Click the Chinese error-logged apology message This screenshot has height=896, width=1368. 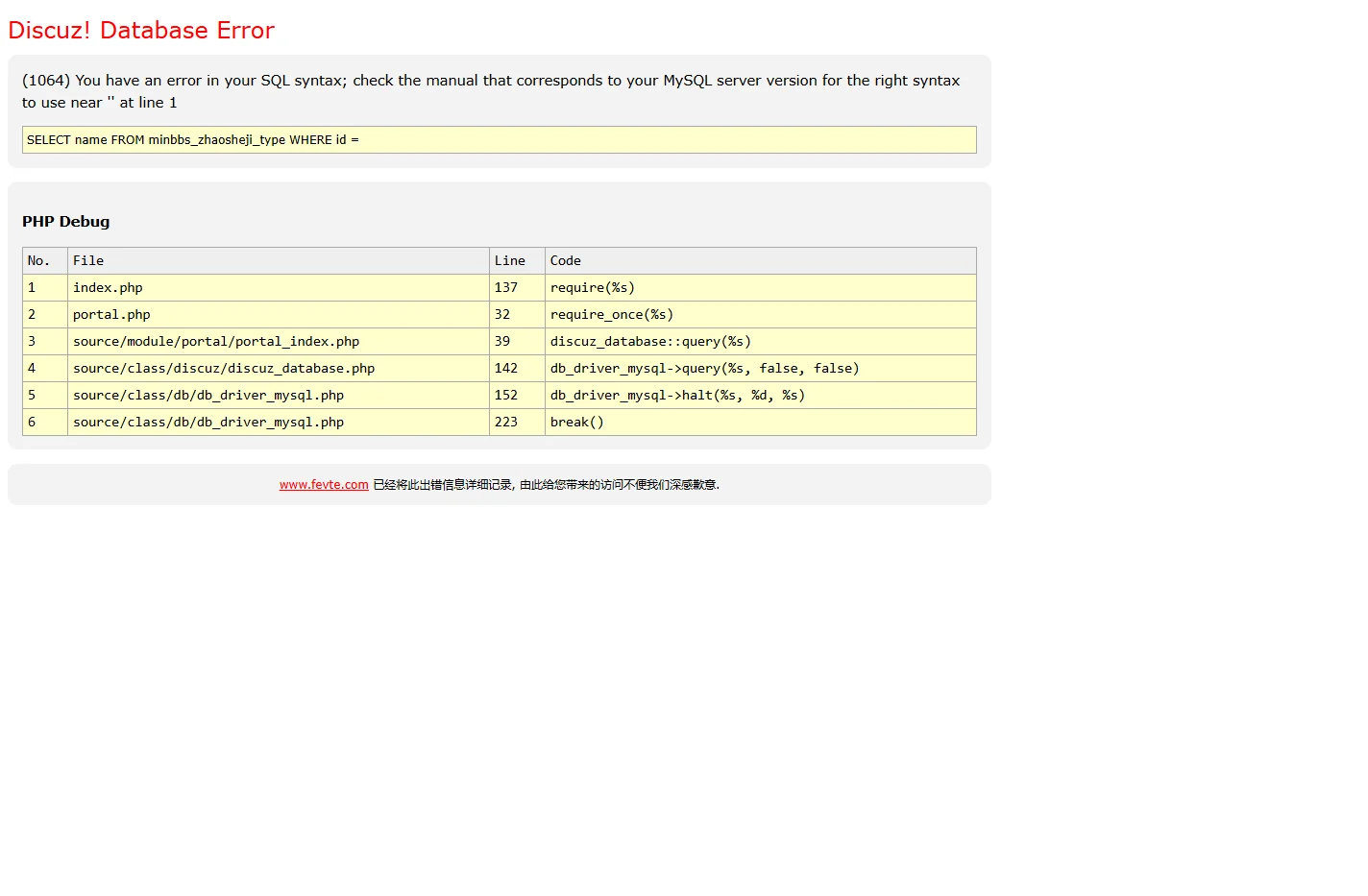[547, 485]
